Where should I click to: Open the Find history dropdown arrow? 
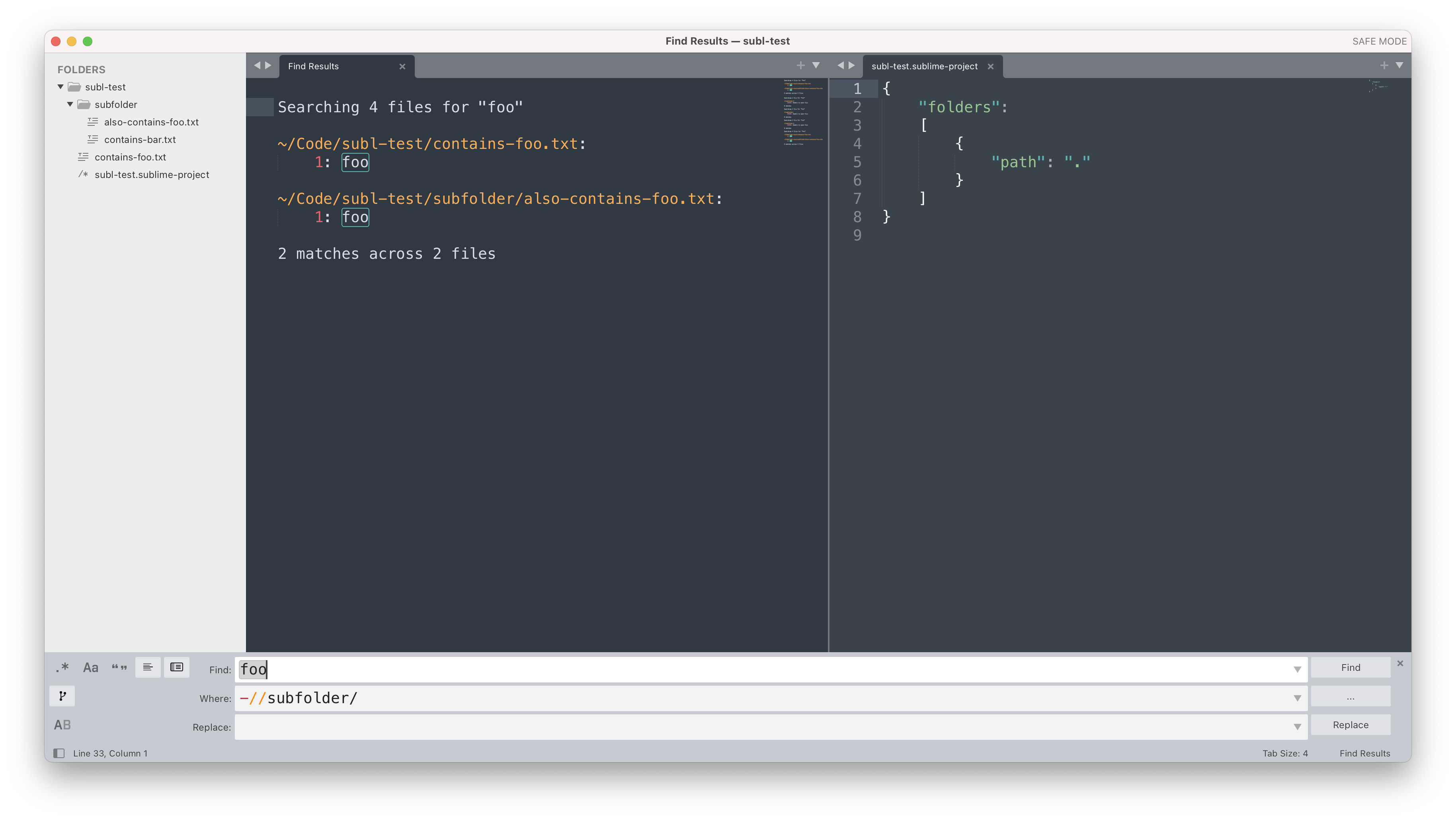point(1297,669)
